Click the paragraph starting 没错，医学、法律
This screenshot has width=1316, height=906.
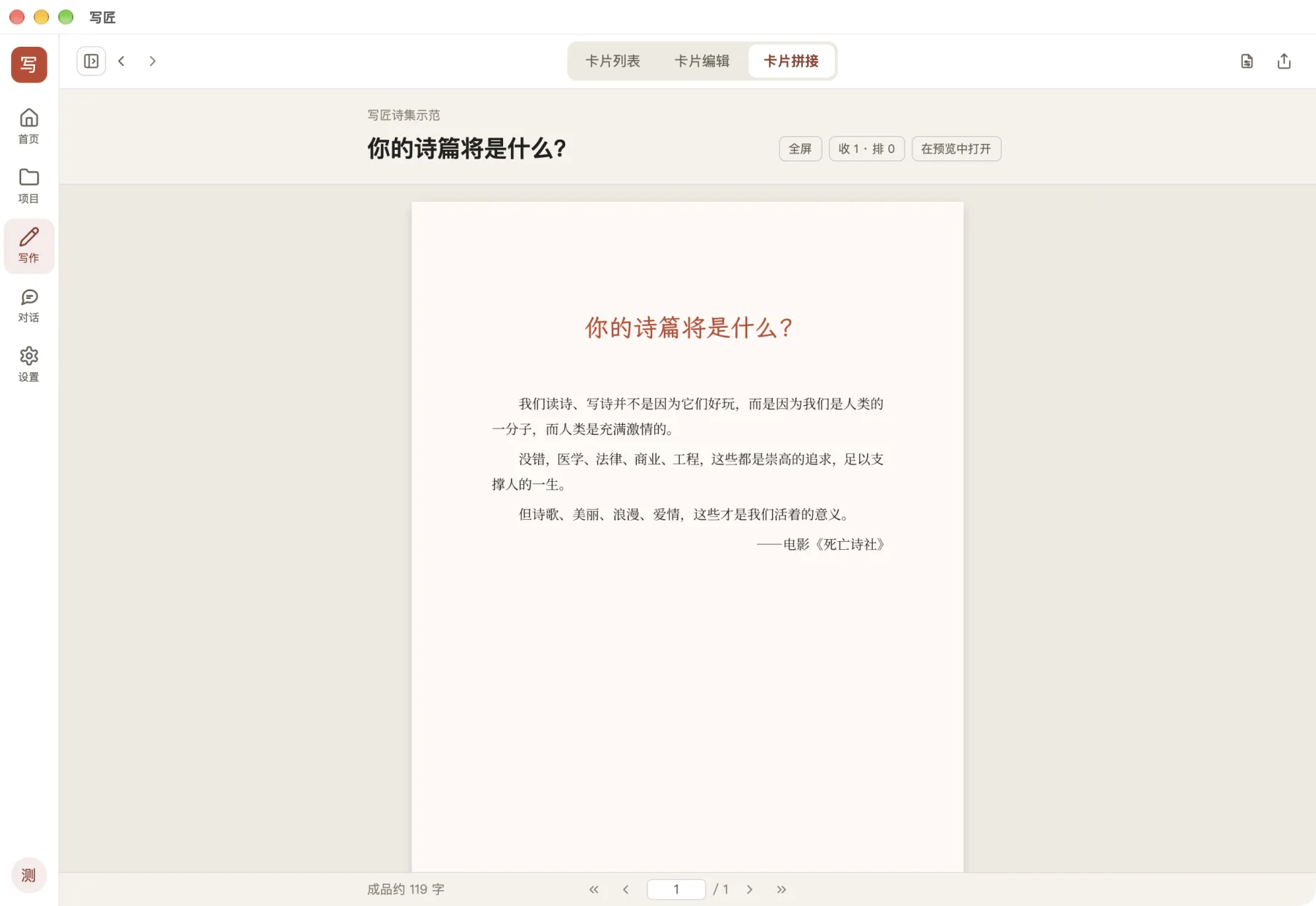point(688,472)
